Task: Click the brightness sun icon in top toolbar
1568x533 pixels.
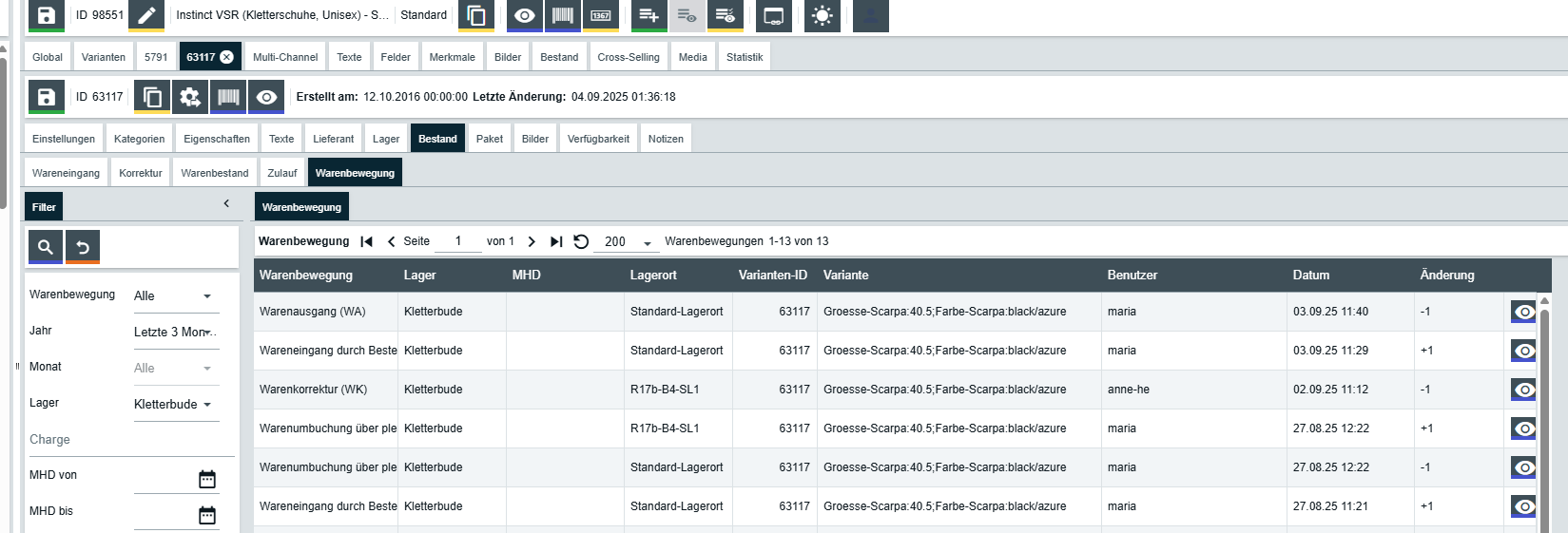Action: coord(823,15)
